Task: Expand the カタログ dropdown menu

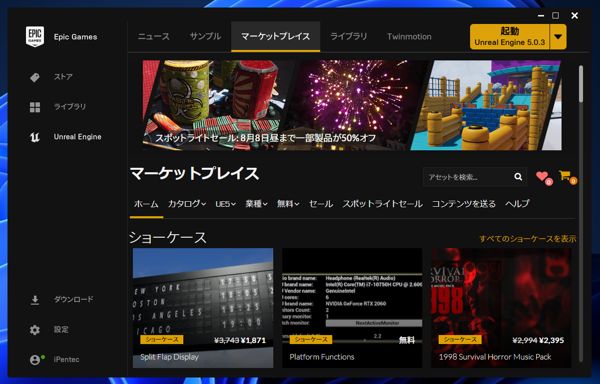Action: [187, 204]
